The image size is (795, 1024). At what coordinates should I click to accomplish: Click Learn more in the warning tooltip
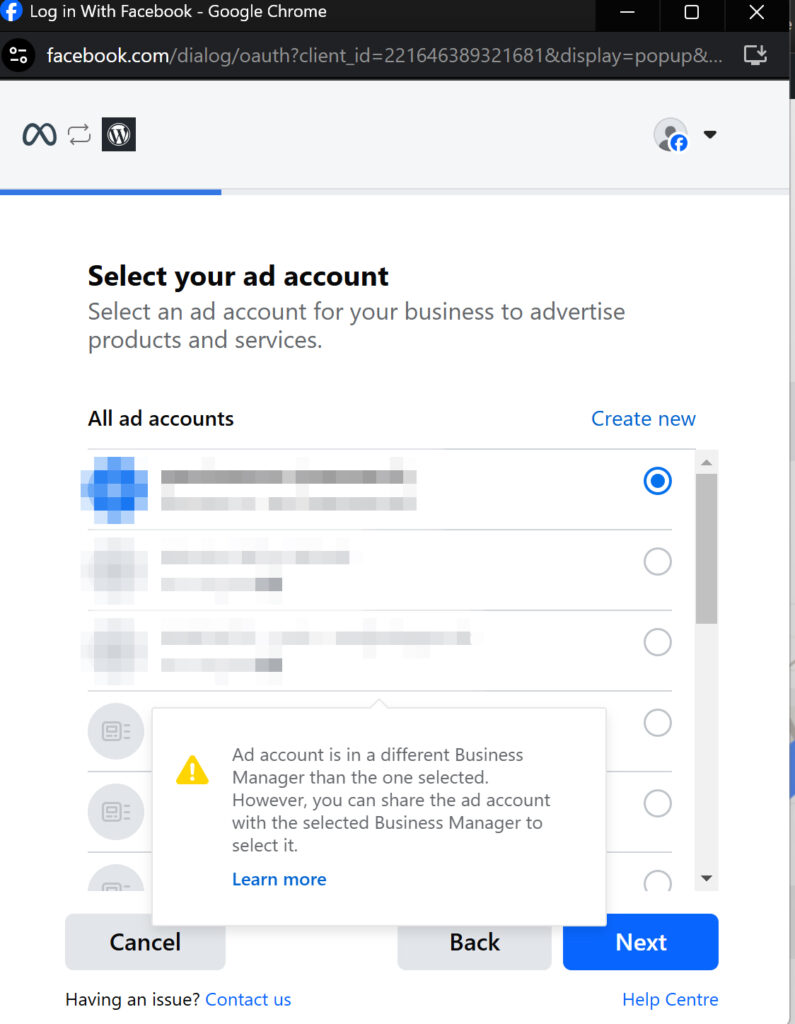coord(279,879)
